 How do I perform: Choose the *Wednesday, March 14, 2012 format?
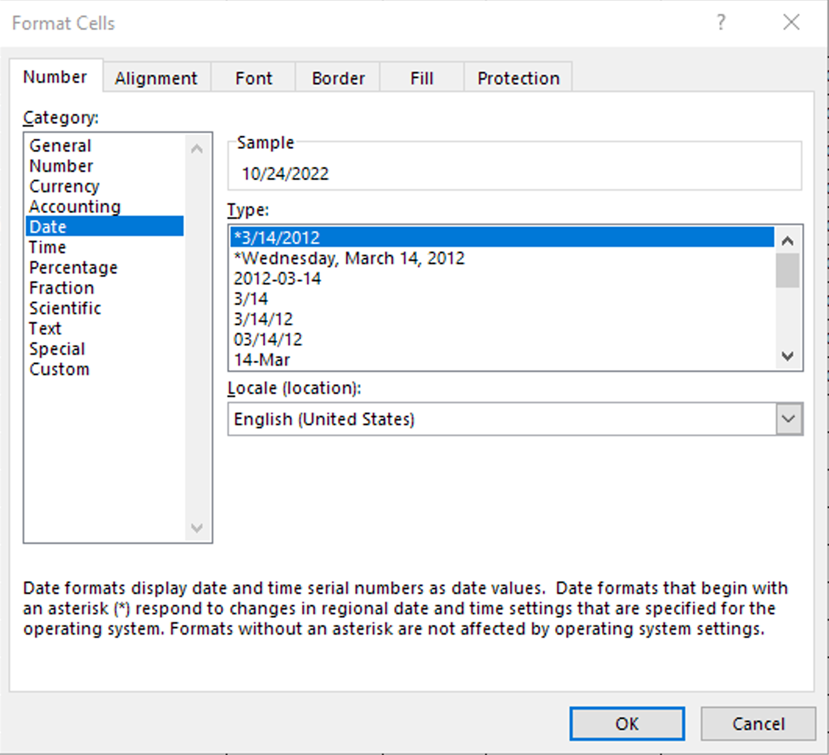pos(502,258)
